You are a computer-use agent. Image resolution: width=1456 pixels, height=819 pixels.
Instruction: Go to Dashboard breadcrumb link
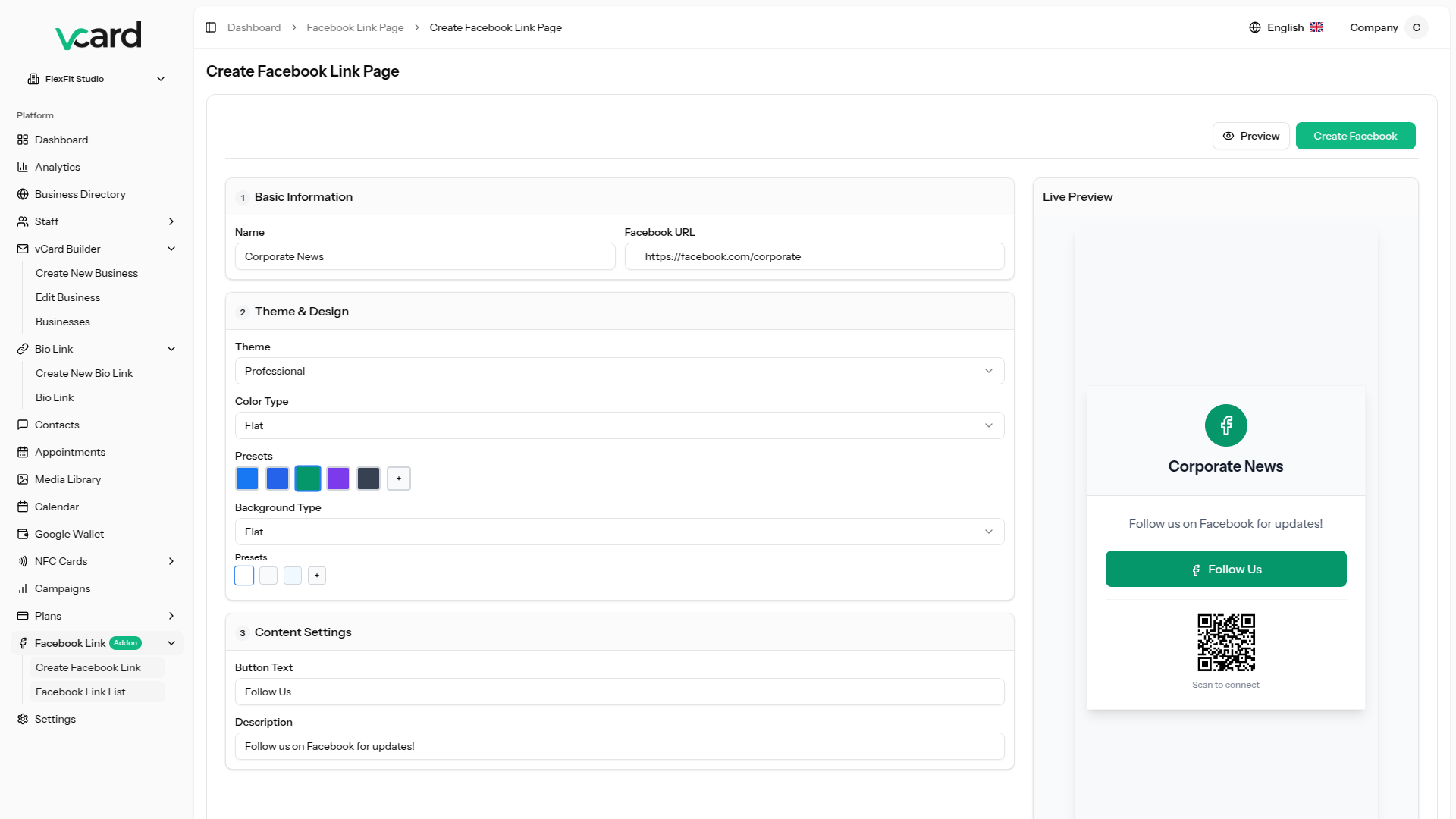point(254,27)
